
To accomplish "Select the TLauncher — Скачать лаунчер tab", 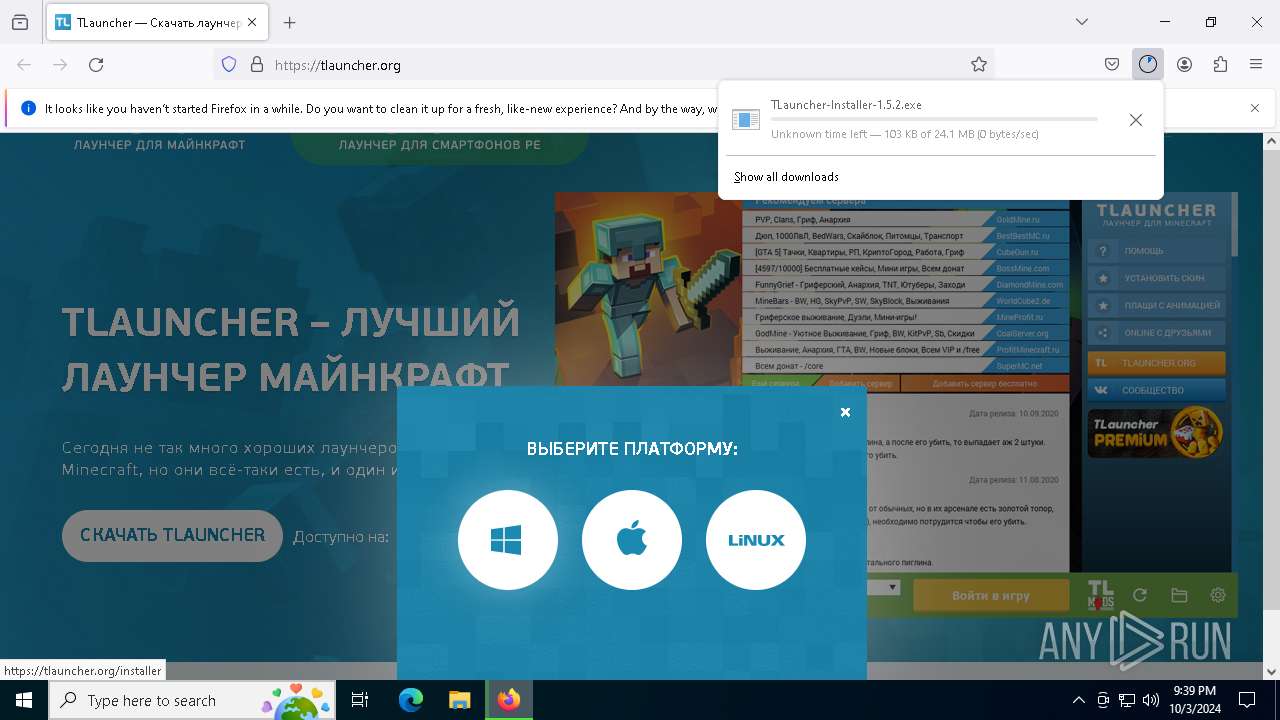I will pos(157,22).
